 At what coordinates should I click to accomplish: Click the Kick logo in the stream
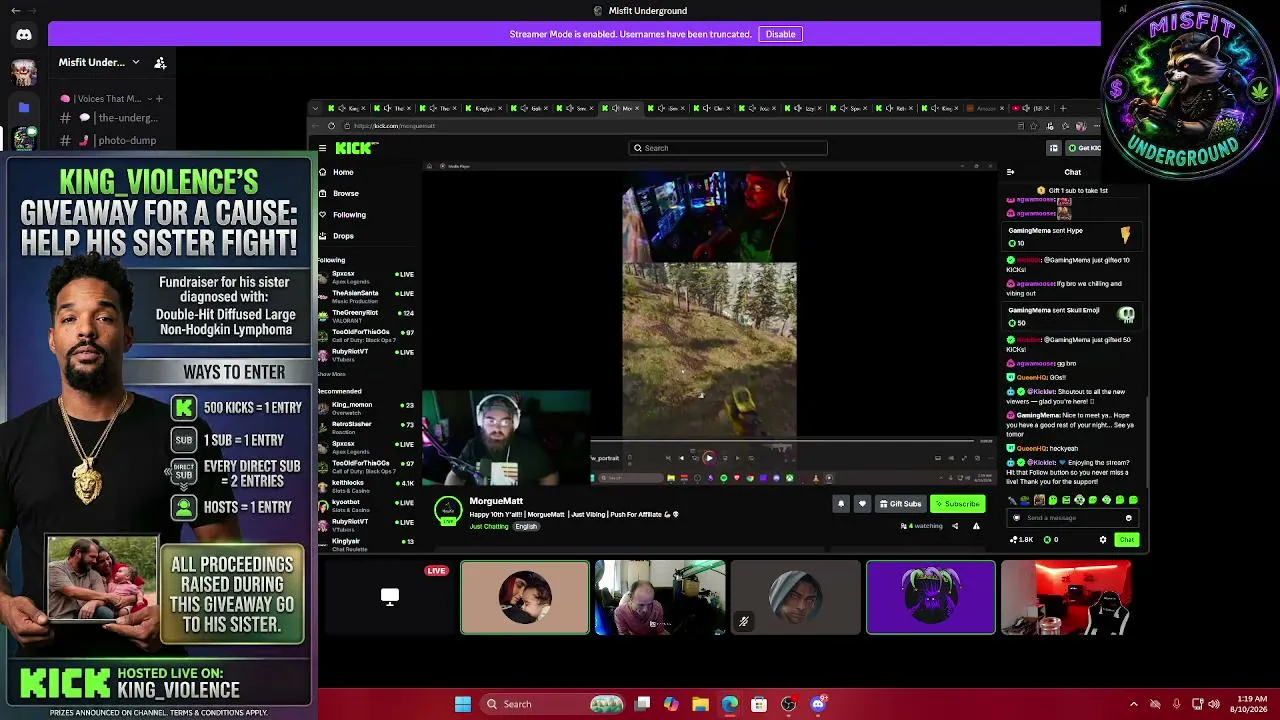[356, 148]
